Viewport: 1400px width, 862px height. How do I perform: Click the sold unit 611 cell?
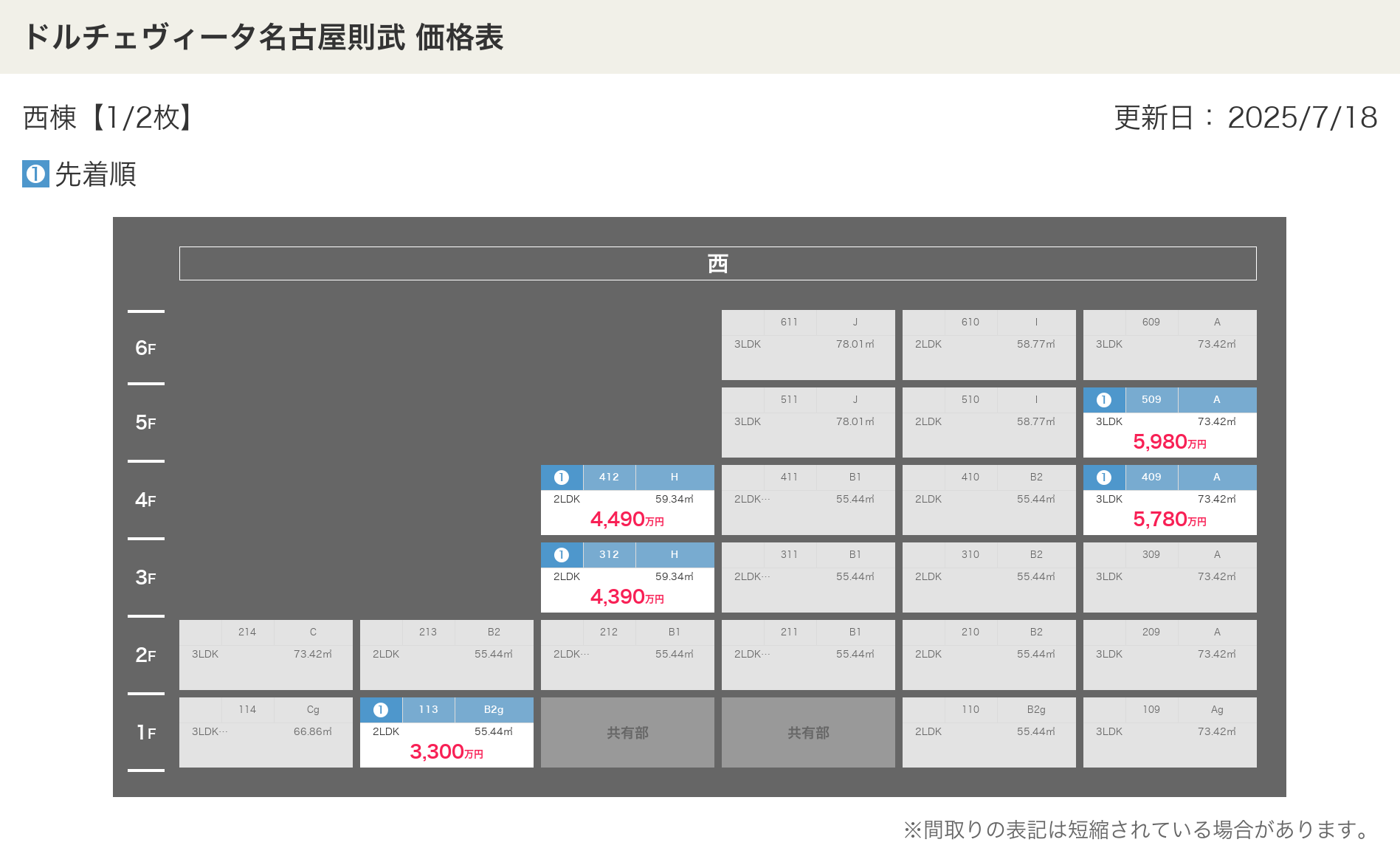[807, 345]
